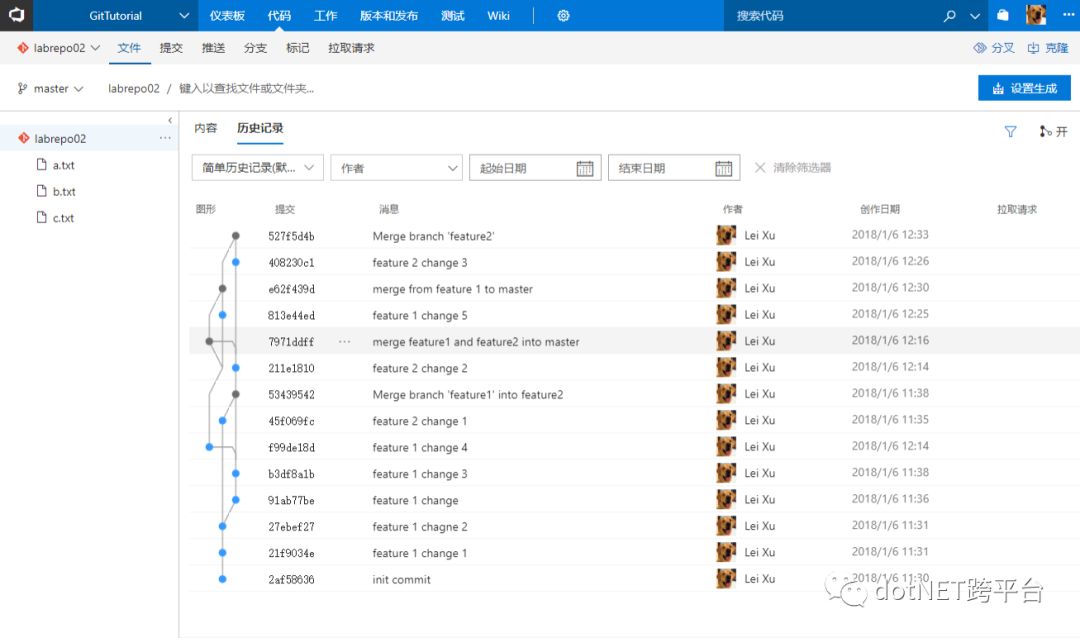Open commit 408230c1

[x=291, y=263]
